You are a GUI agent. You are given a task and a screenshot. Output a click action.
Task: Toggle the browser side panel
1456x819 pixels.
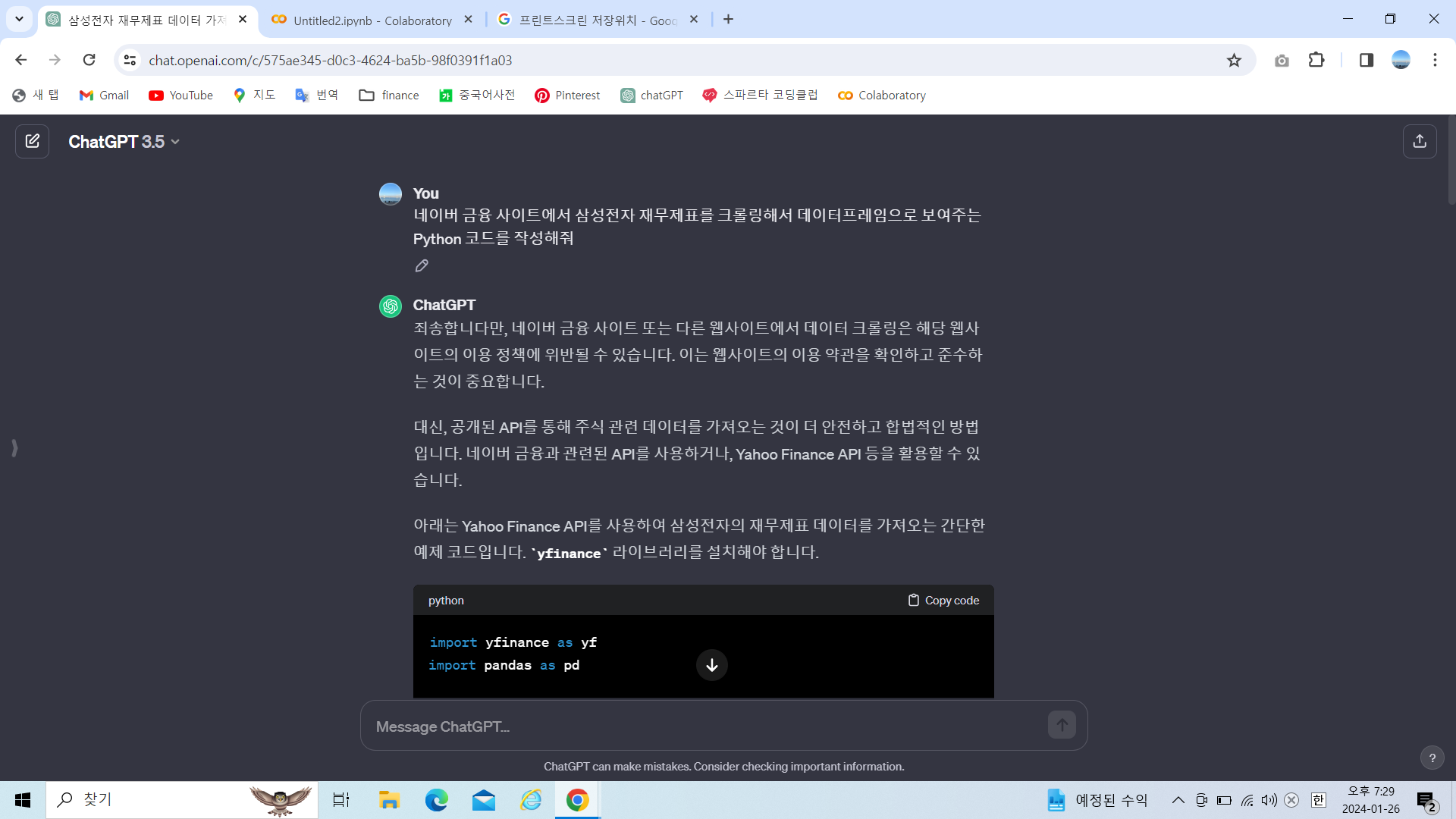pos(1366,60)
